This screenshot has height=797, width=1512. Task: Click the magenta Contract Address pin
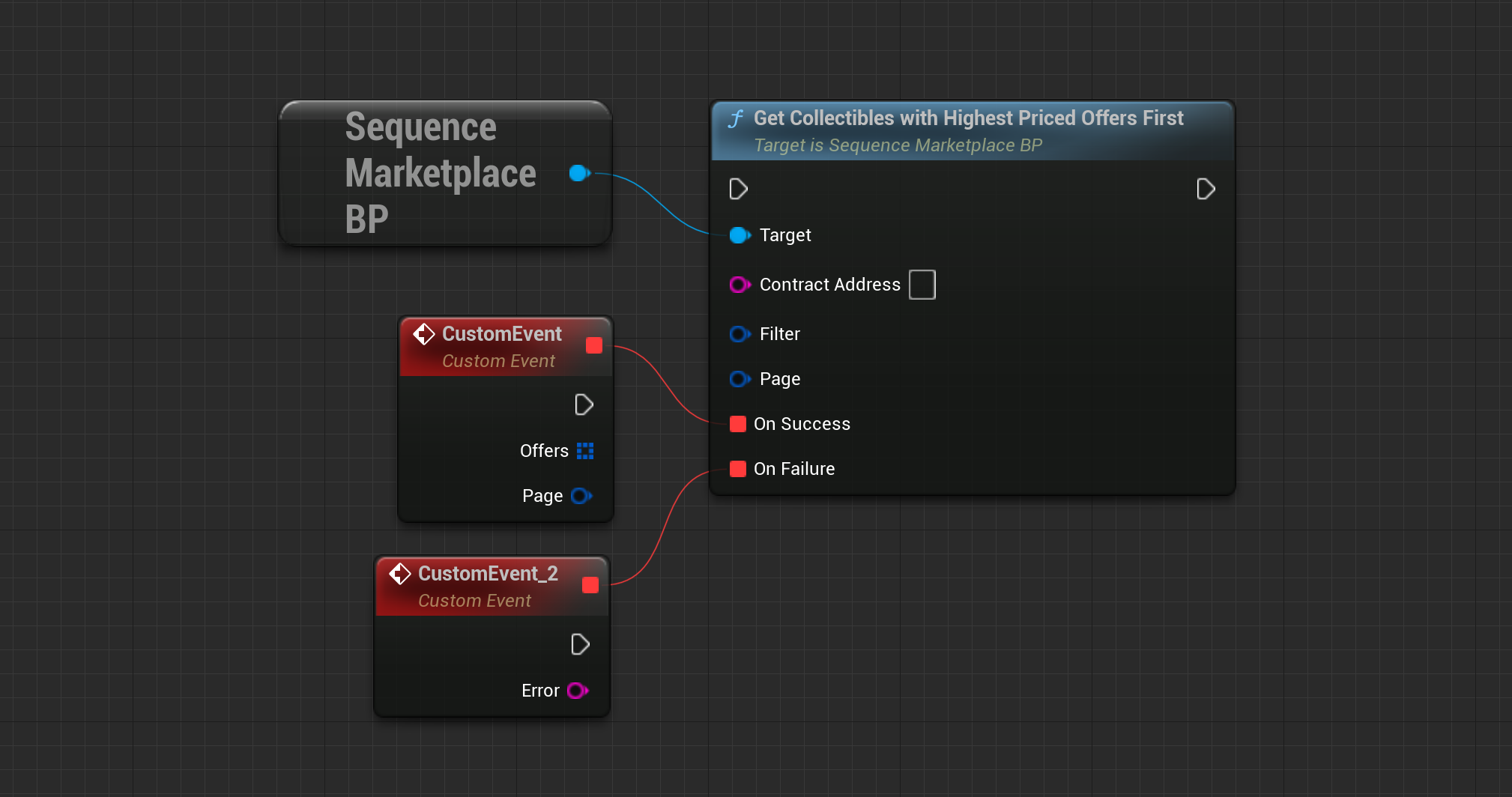click(x=739, y=285)
